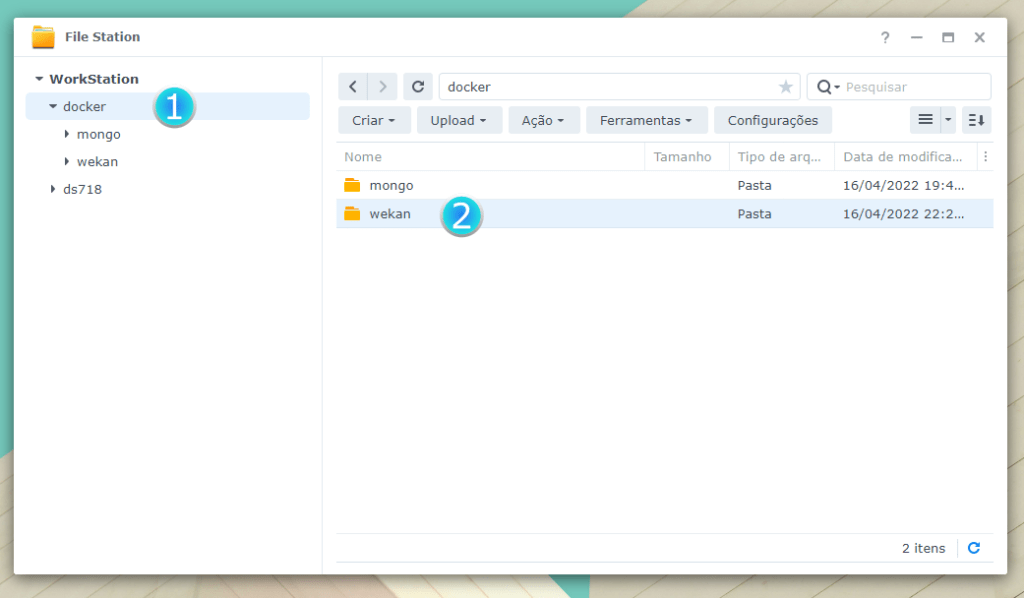Open the column options three-dot menu

pyautogui.click(x=985, y=157)
